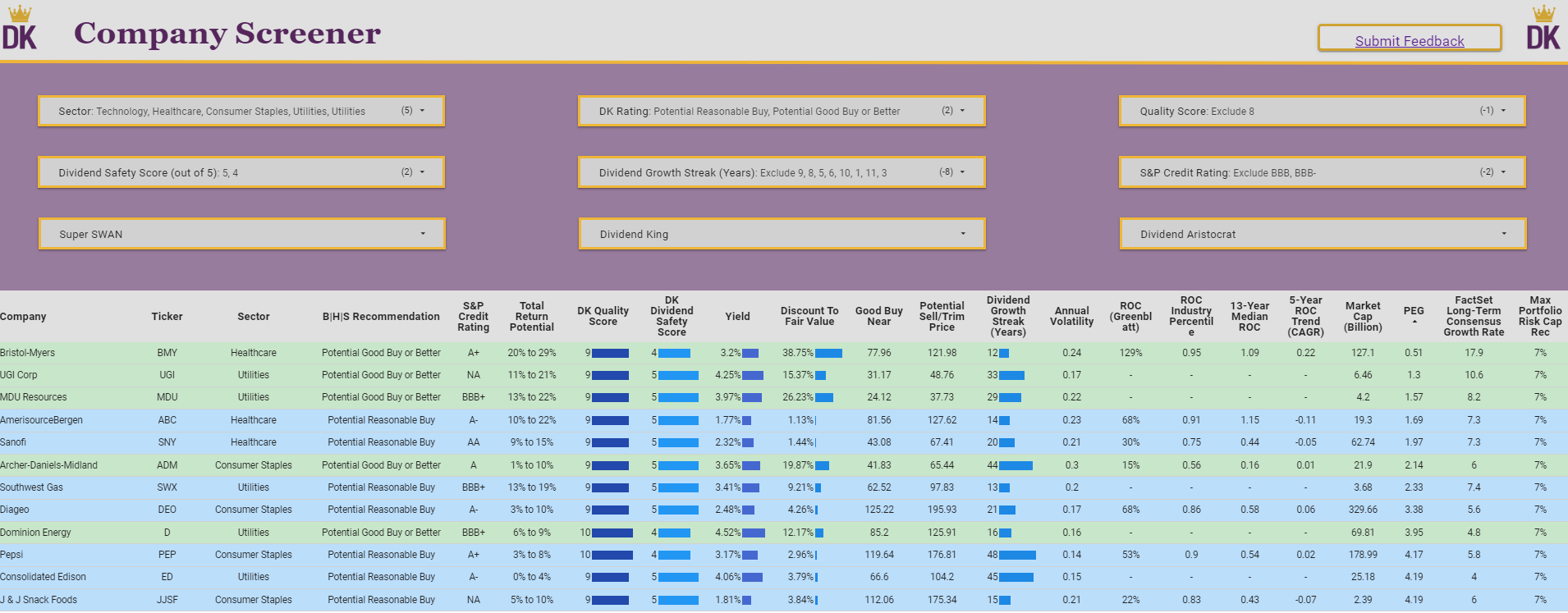Select the AmerisourceBergen row name

pos(41,420)
